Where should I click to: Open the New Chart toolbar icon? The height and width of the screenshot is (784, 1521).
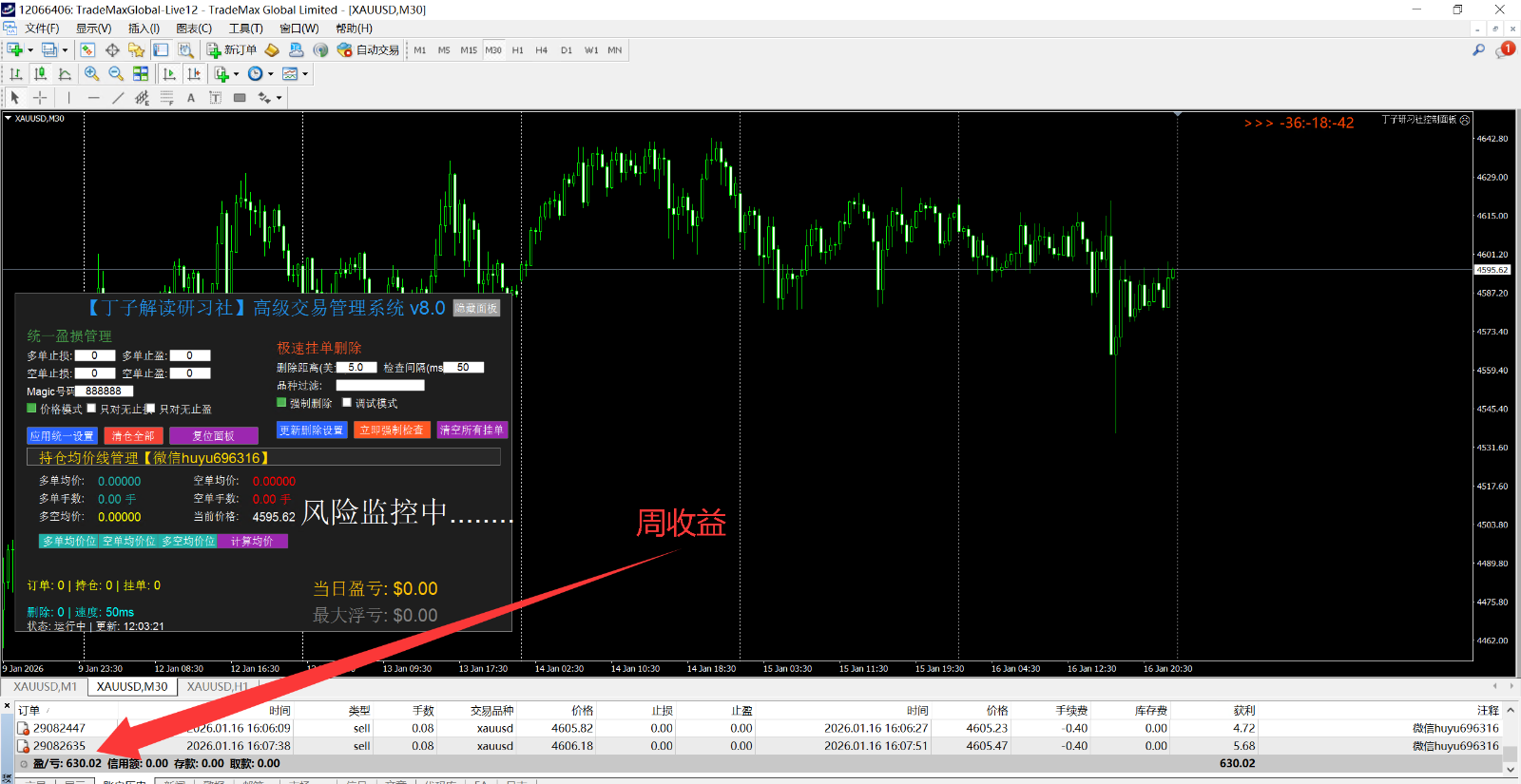pyautogui.click(x=15, y=49)
